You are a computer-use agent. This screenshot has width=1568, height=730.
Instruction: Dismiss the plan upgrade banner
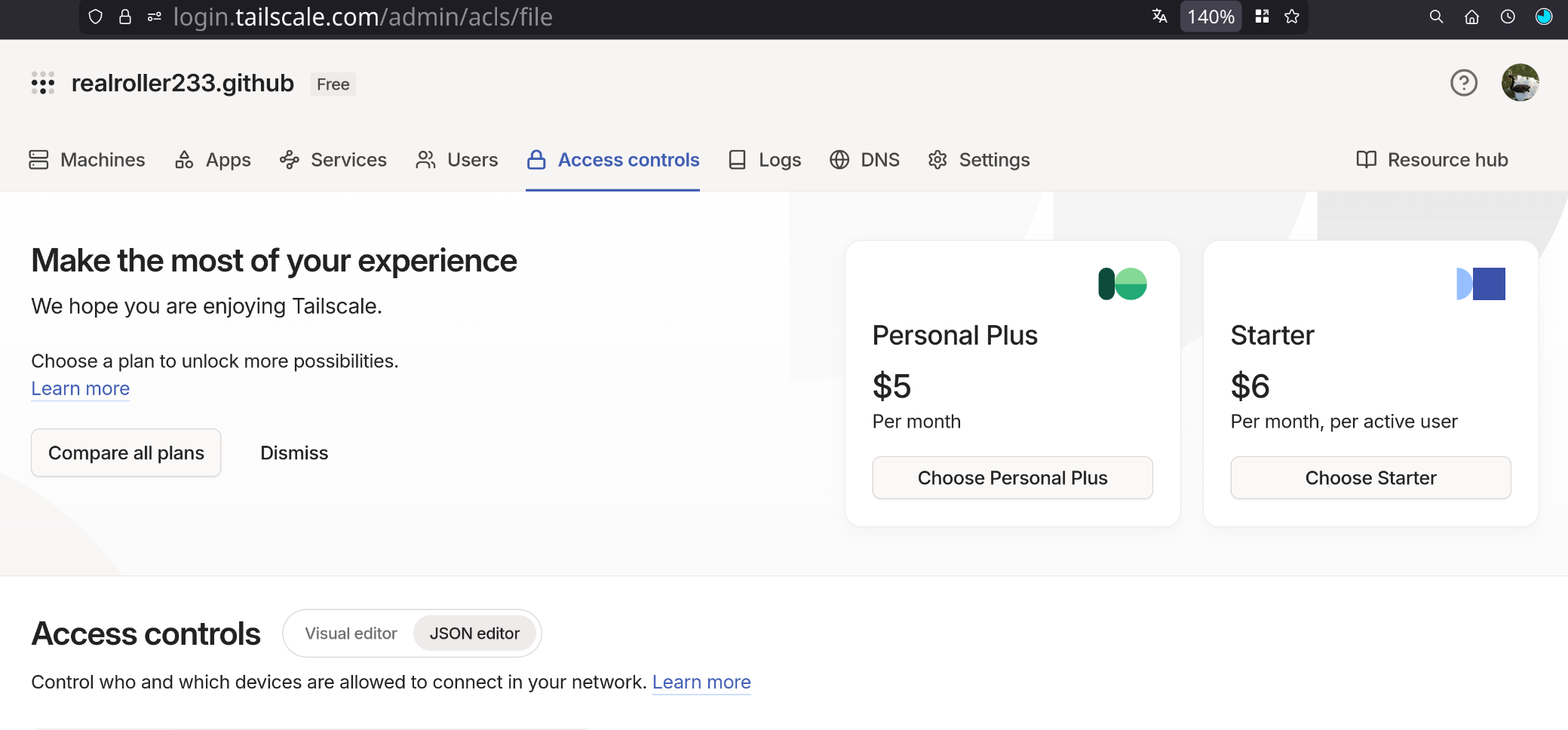point(294,453)
